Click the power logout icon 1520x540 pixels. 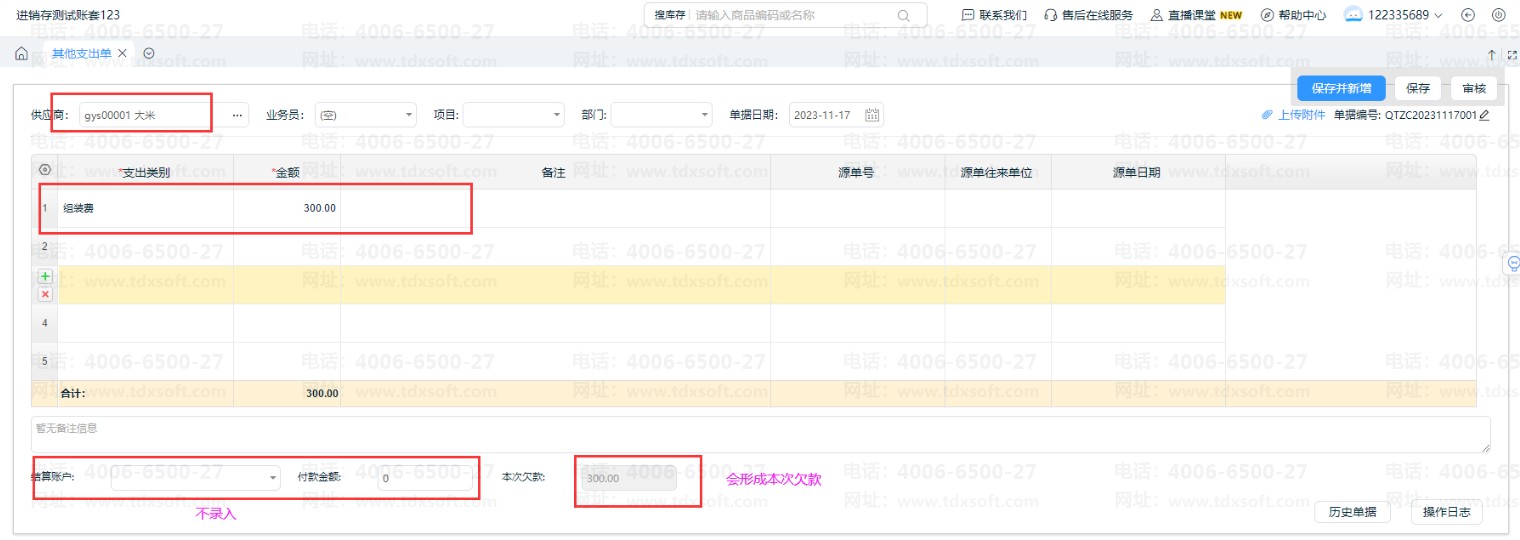pos(1498,15)
